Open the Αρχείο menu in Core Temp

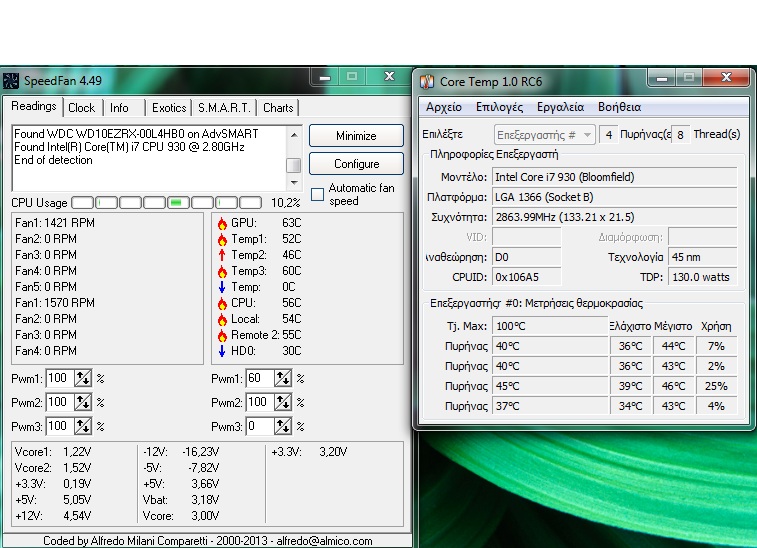(x=444, y=107)
